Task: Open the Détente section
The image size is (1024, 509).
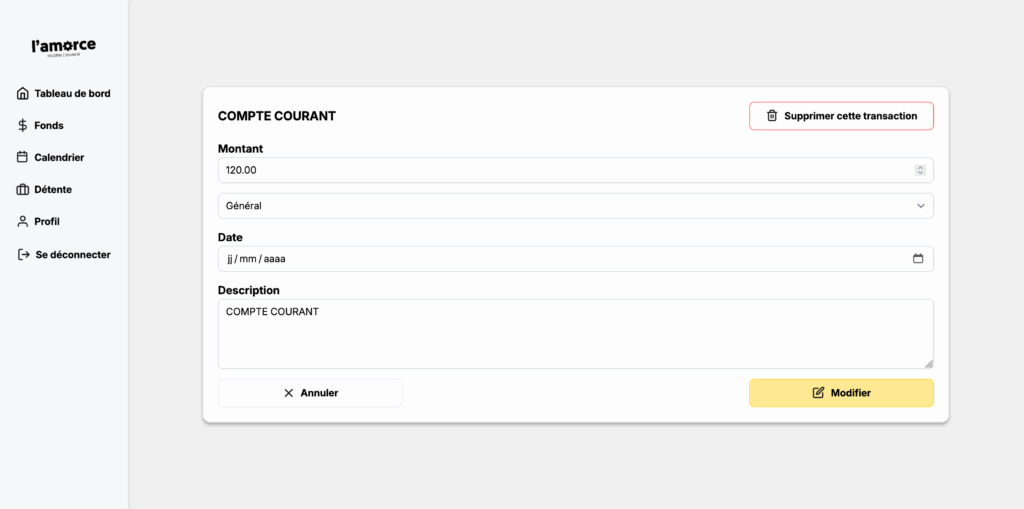Action: 53,190
